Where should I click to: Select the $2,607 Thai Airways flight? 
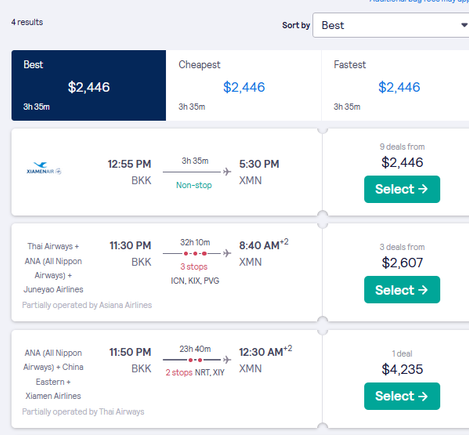pyautogui.click(x=402, y=290)
